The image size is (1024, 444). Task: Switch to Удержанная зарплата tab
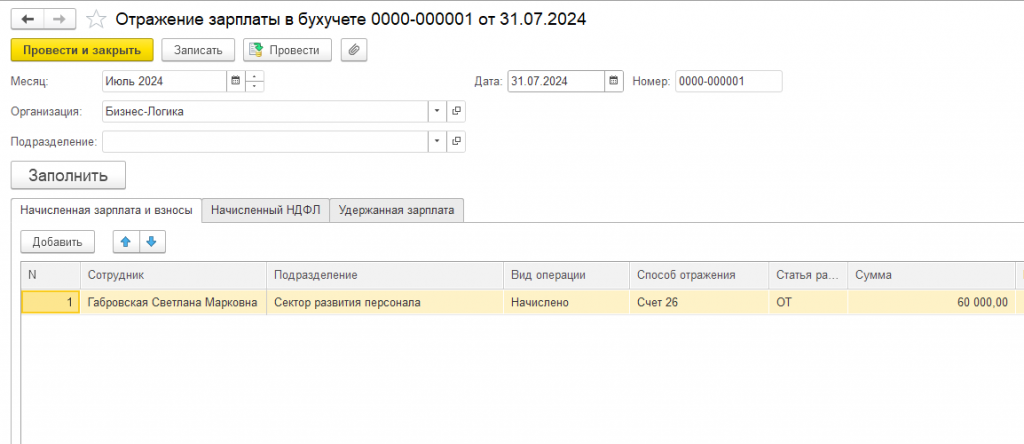(x=396, y=210)
